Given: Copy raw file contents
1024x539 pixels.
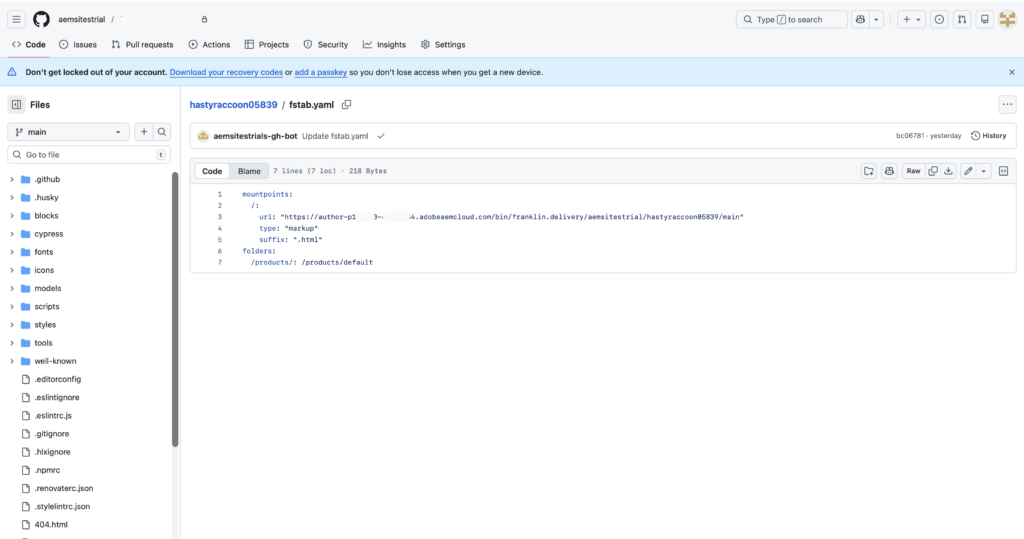Looking at the screenshot, I should (933, 171).
